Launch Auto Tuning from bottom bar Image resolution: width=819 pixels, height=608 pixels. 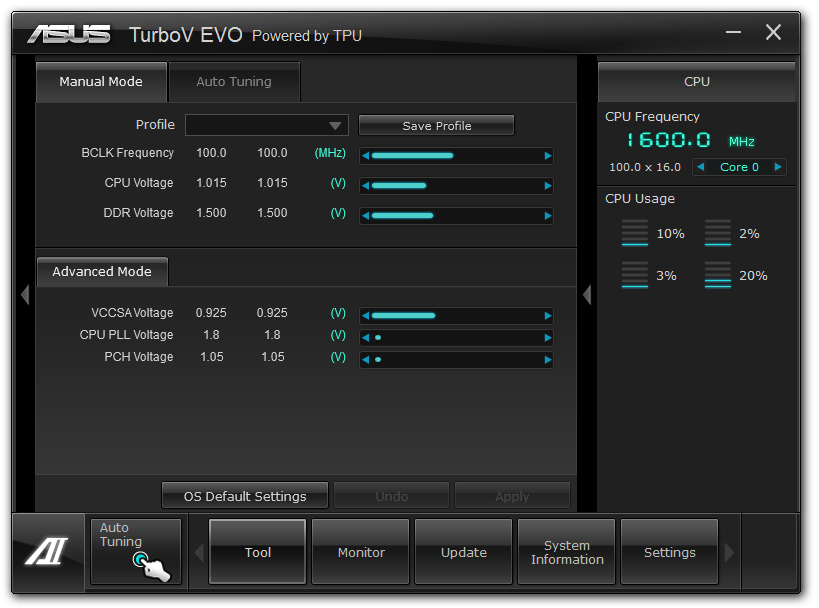(x=136, y=551)
